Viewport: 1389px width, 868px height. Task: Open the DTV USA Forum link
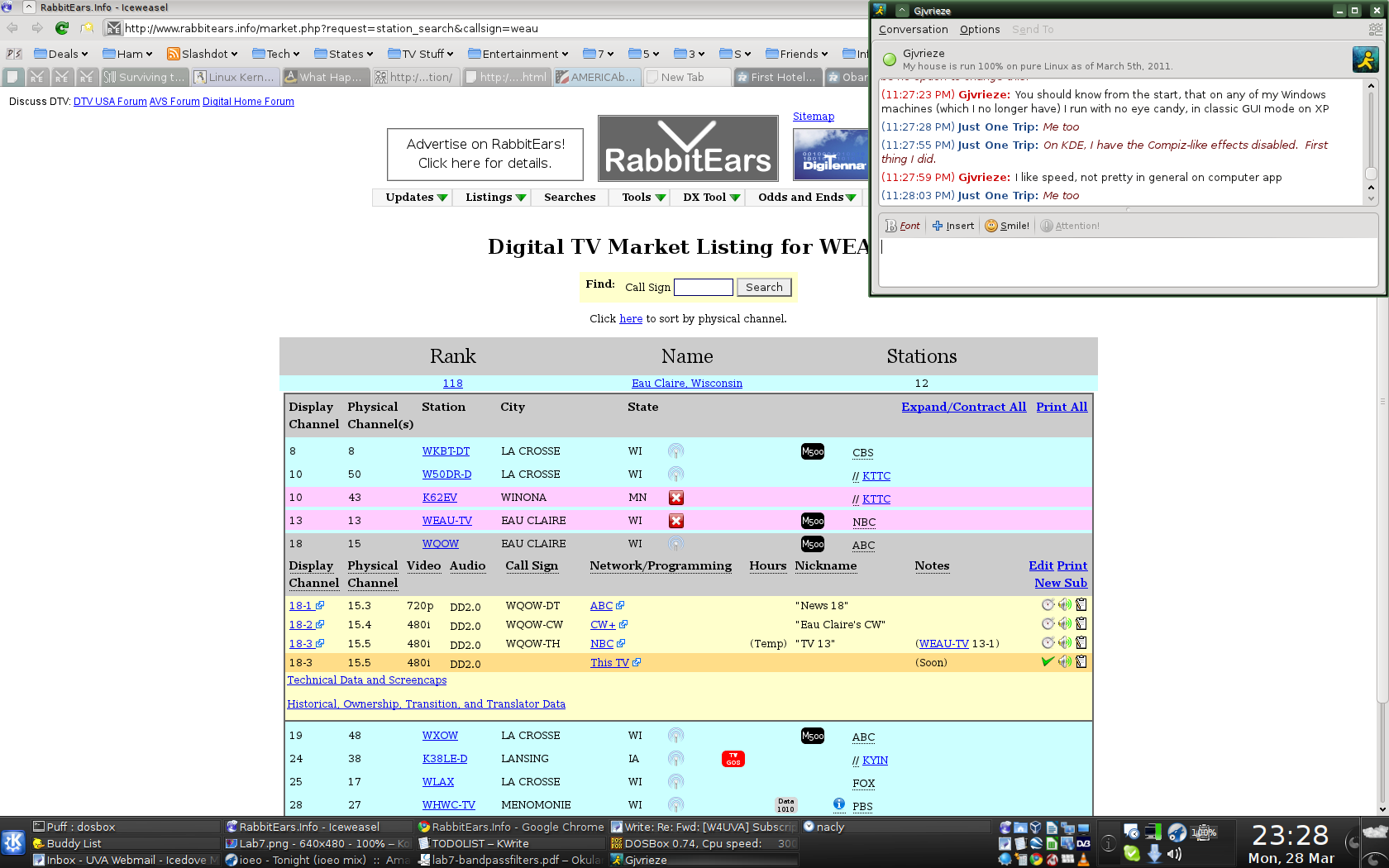pyautogui.click(x=110, y=101)
